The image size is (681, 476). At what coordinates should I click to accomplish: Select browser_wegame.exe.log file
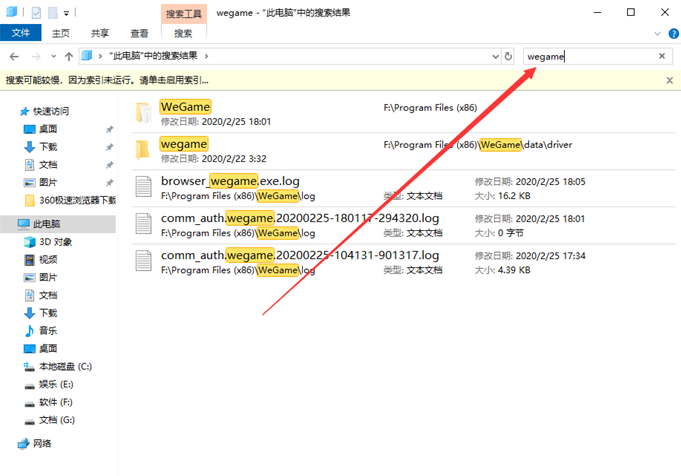(x=230, y=181)
